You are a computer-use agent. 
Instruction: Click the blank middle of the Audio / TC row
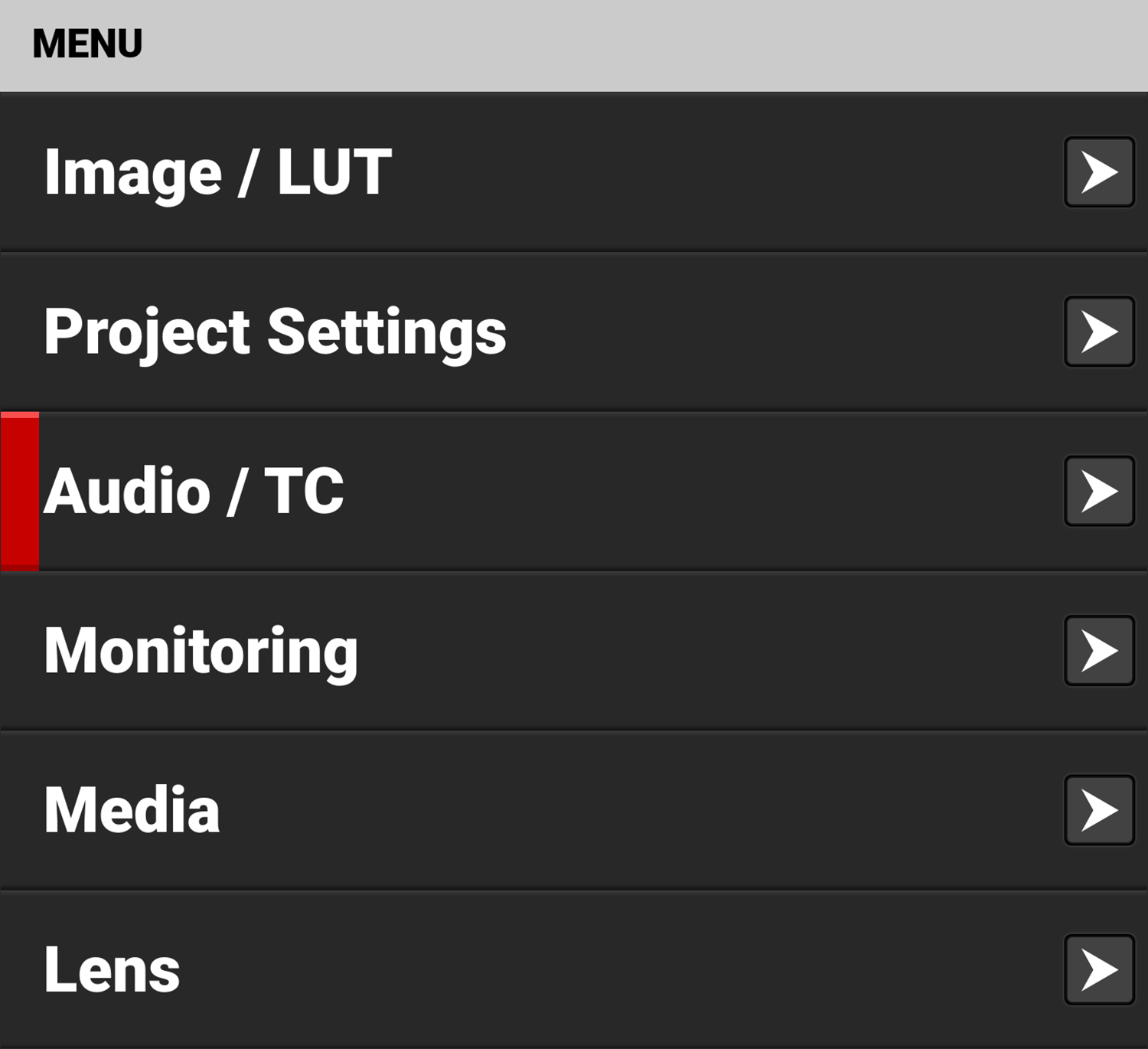tap(689, 491)
